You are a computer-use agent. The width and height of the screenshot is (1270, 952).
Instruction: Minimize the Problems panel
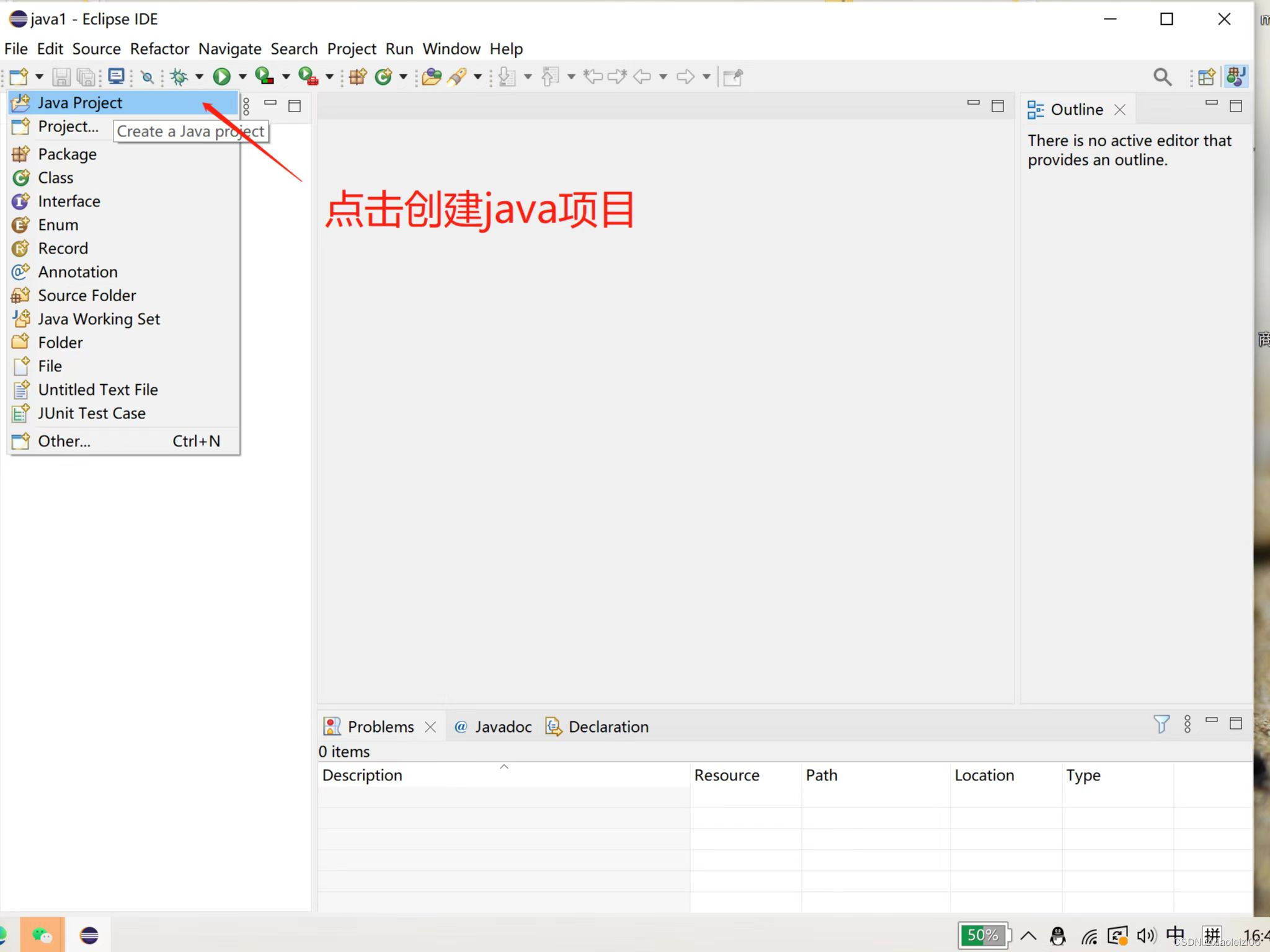coord(1212,722)
